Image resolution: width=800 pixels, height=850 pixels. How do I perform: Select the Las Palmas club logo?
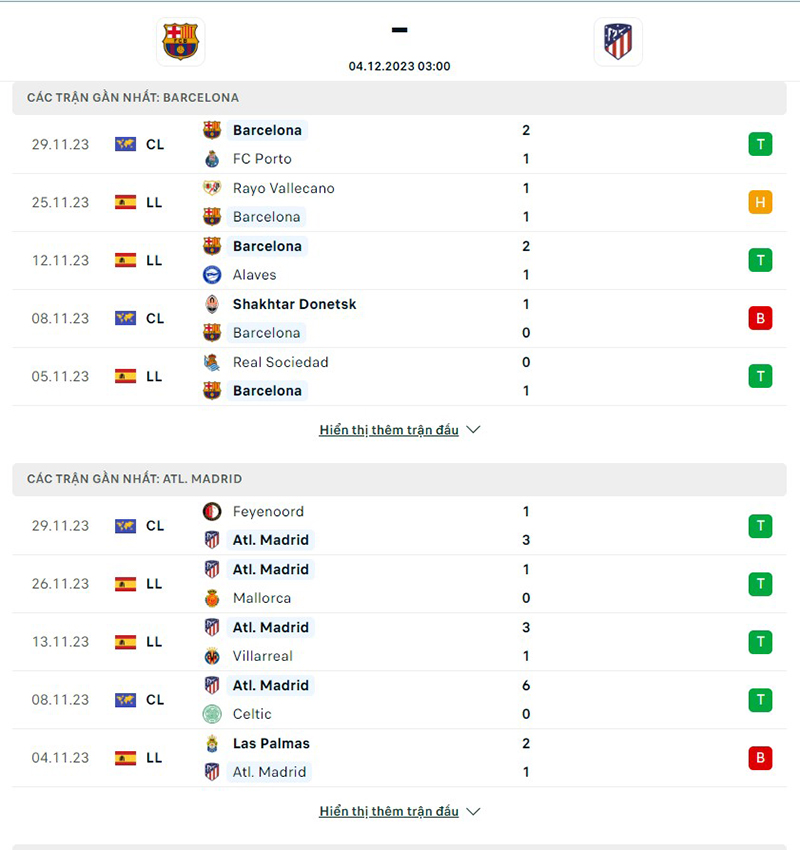211,743
